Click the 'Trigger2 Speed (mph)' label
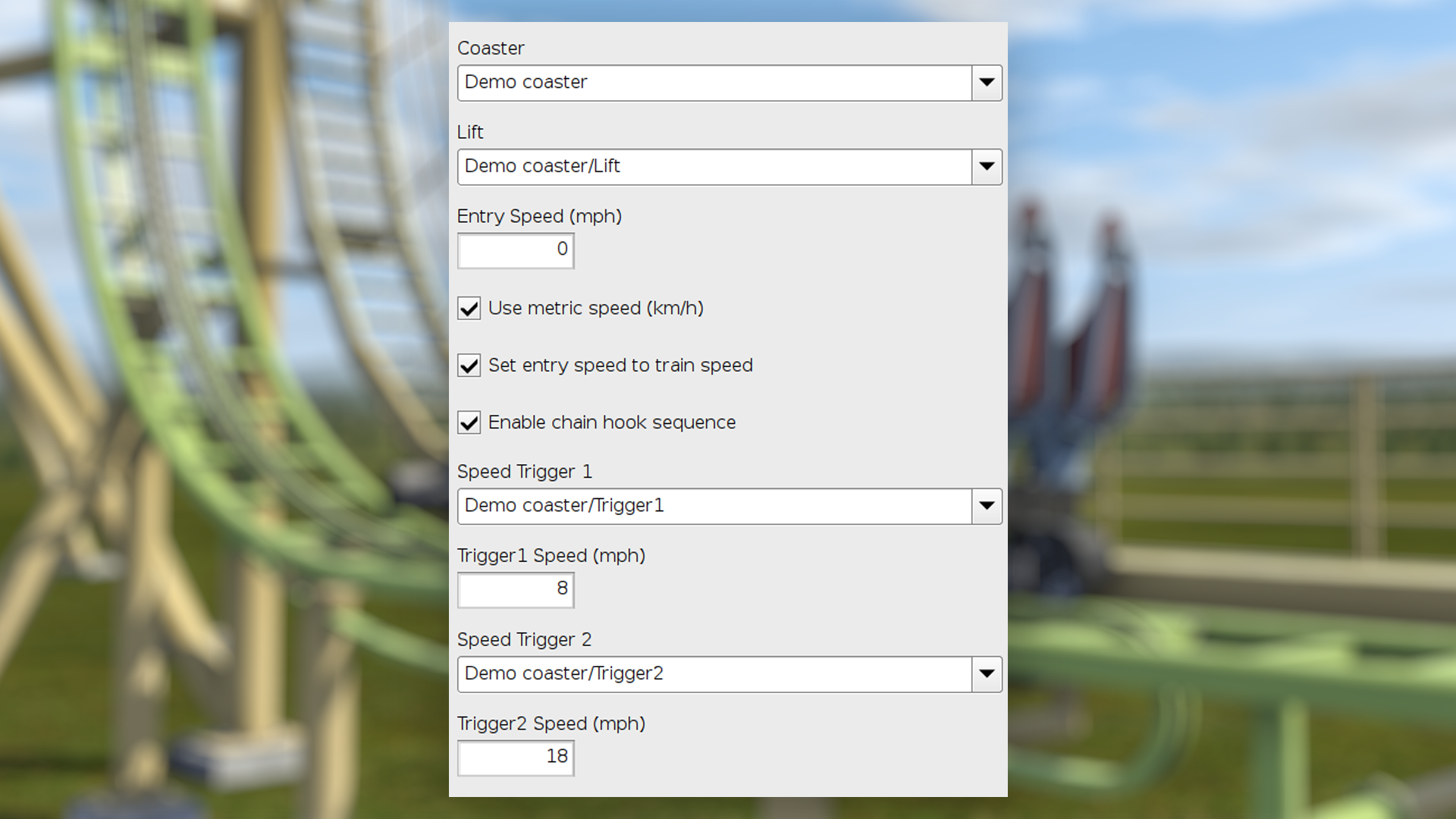 pos(551,724)
